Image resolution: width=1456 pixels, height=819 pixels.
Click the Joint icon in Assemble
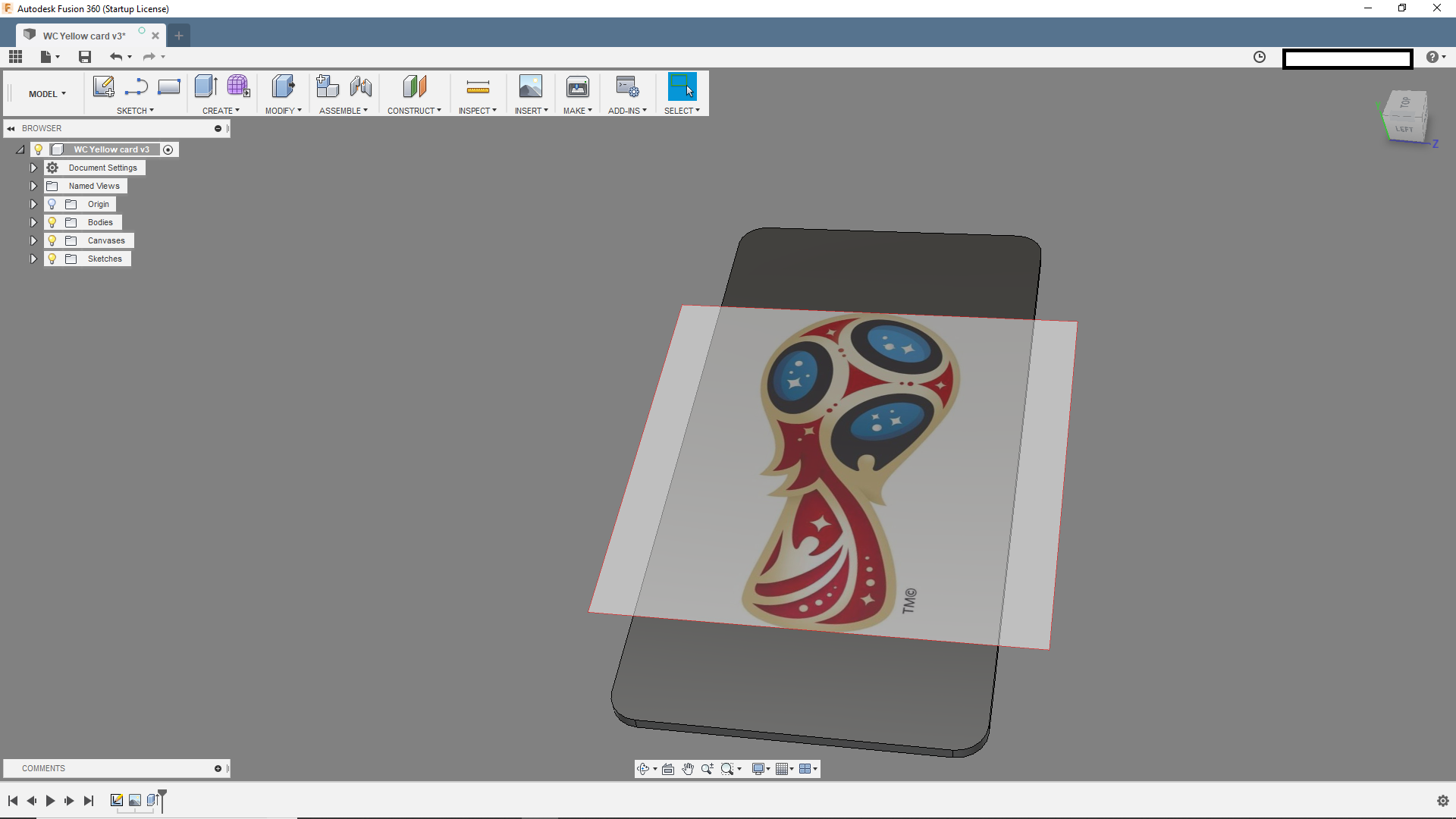361,86
